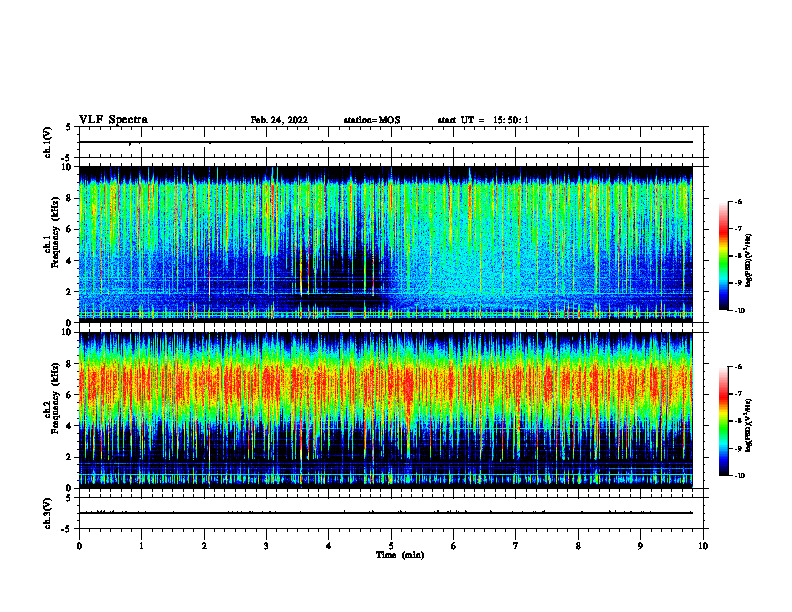Click the "Time (min)" axis title
This screenshot has width=792, height=612.
pyautogui.click(x=400, y=555)
